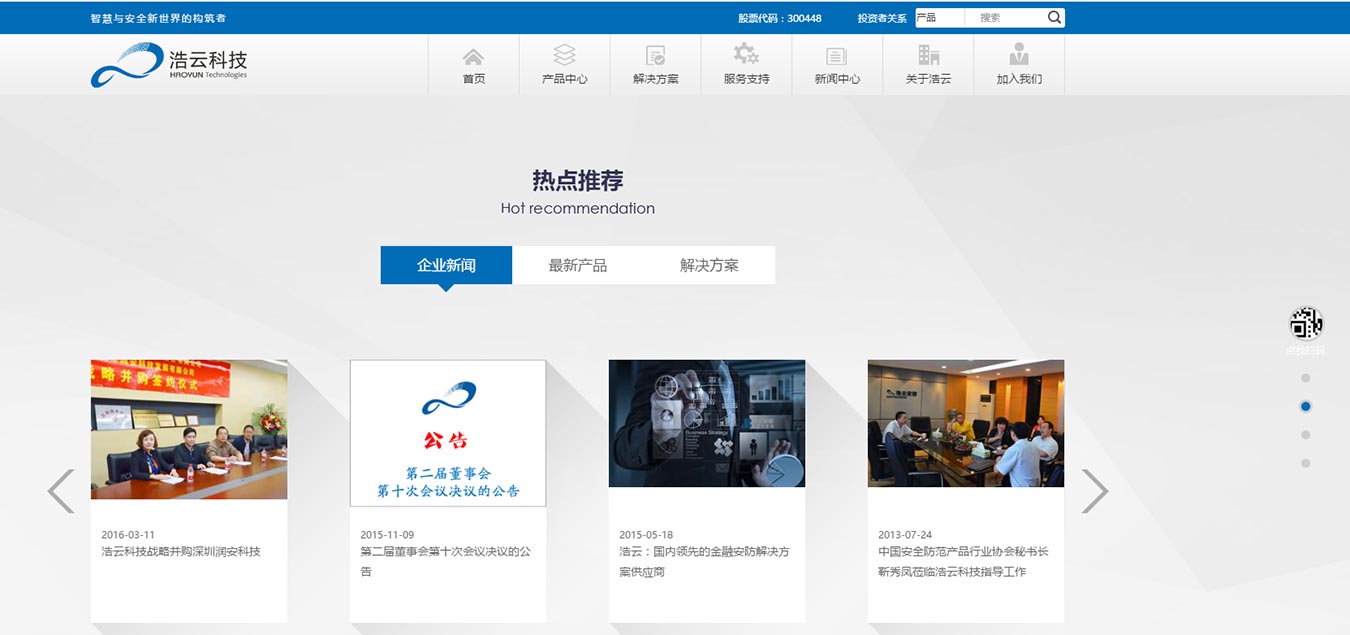The width and height of the screenshot is (1350, 635).
Task: Open the 公告 announcement thumbnail
Action: coord(448,432)
